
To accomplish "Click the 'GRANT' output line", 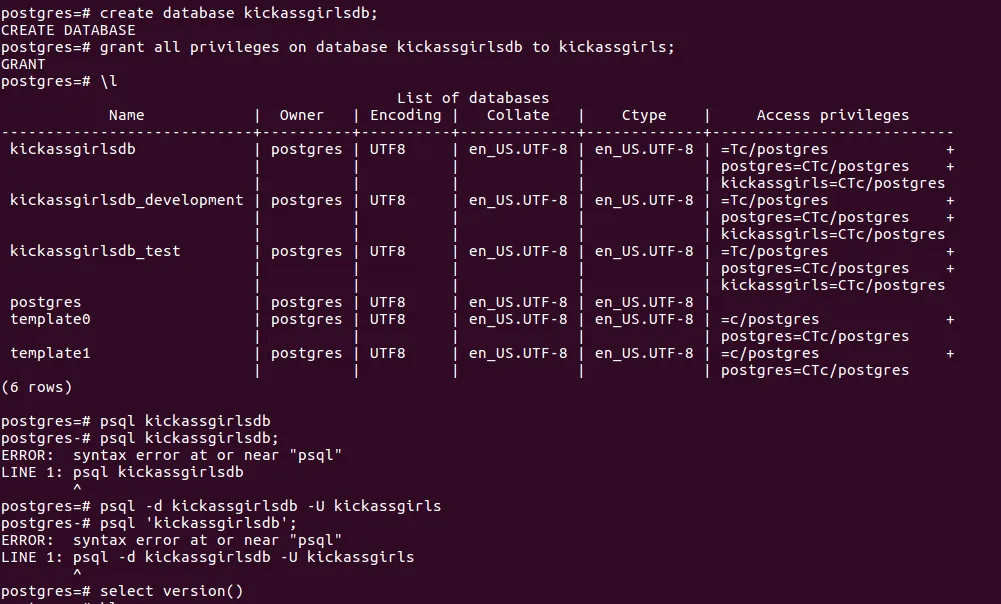I will click(x=23, y=64).
